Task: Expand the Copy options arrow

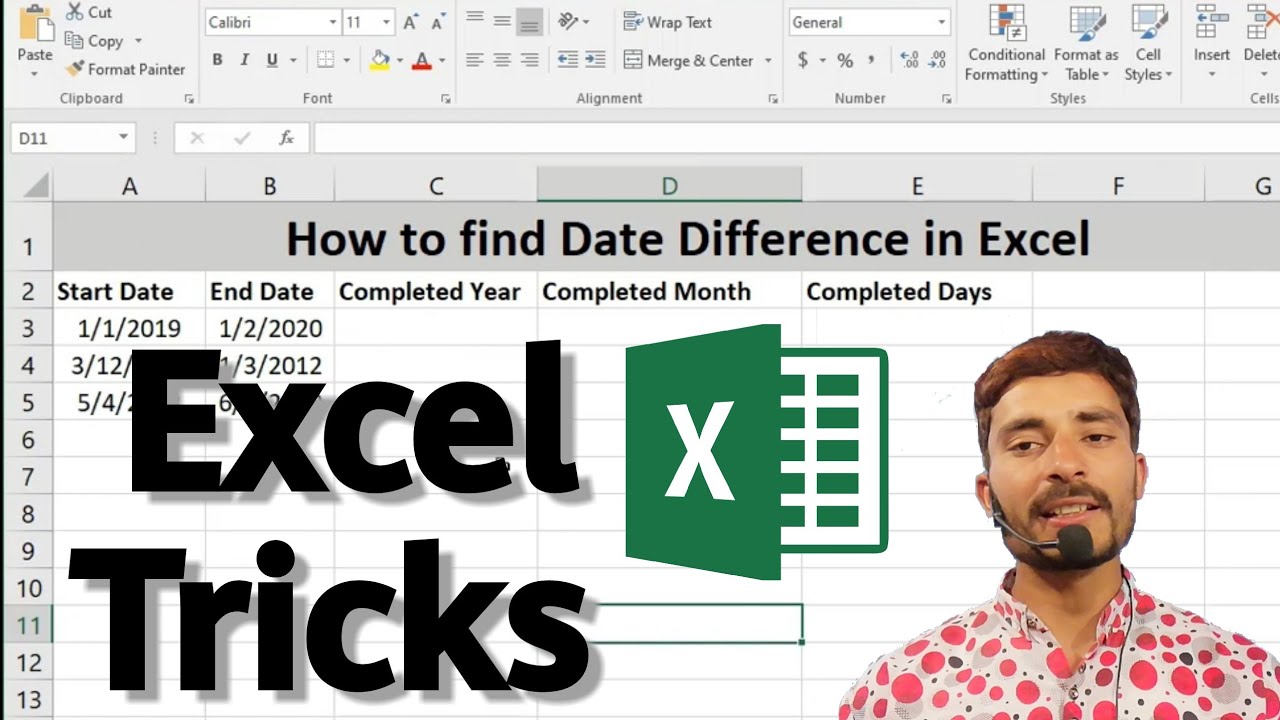Action: point(138,41)
